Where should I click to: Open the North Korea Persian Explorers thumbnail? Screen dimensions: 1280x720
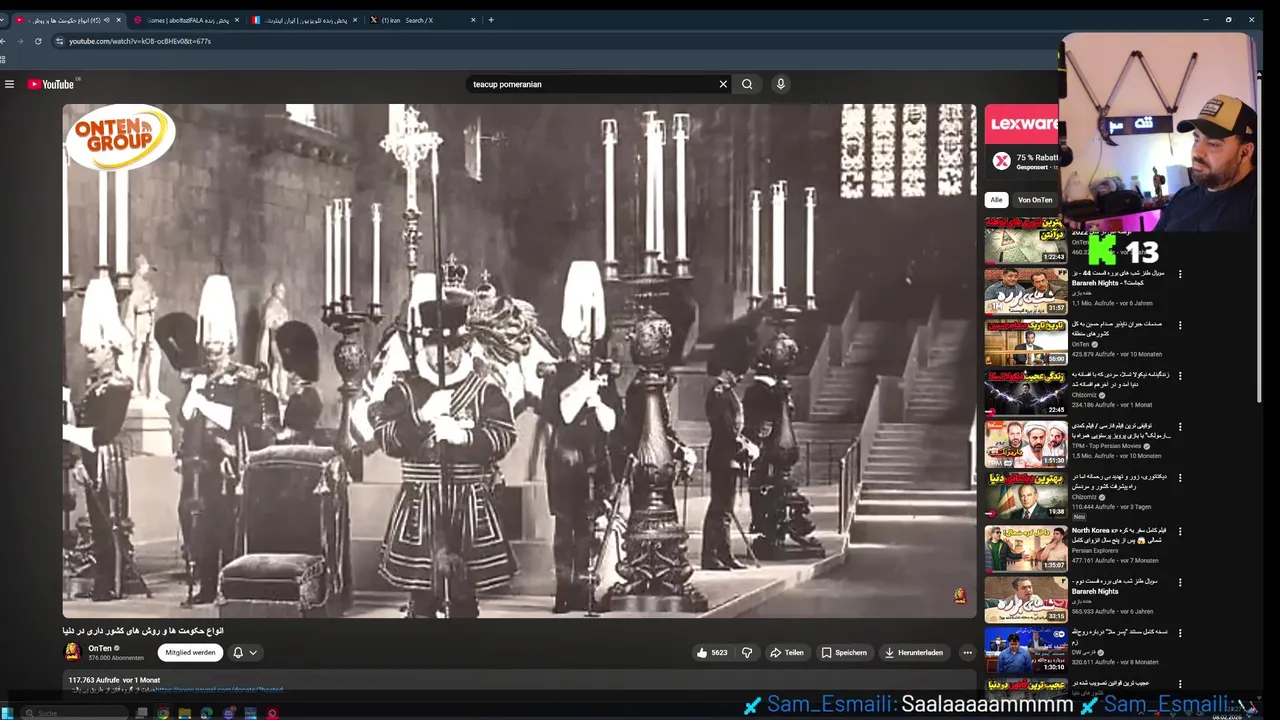coord(1026,548)
